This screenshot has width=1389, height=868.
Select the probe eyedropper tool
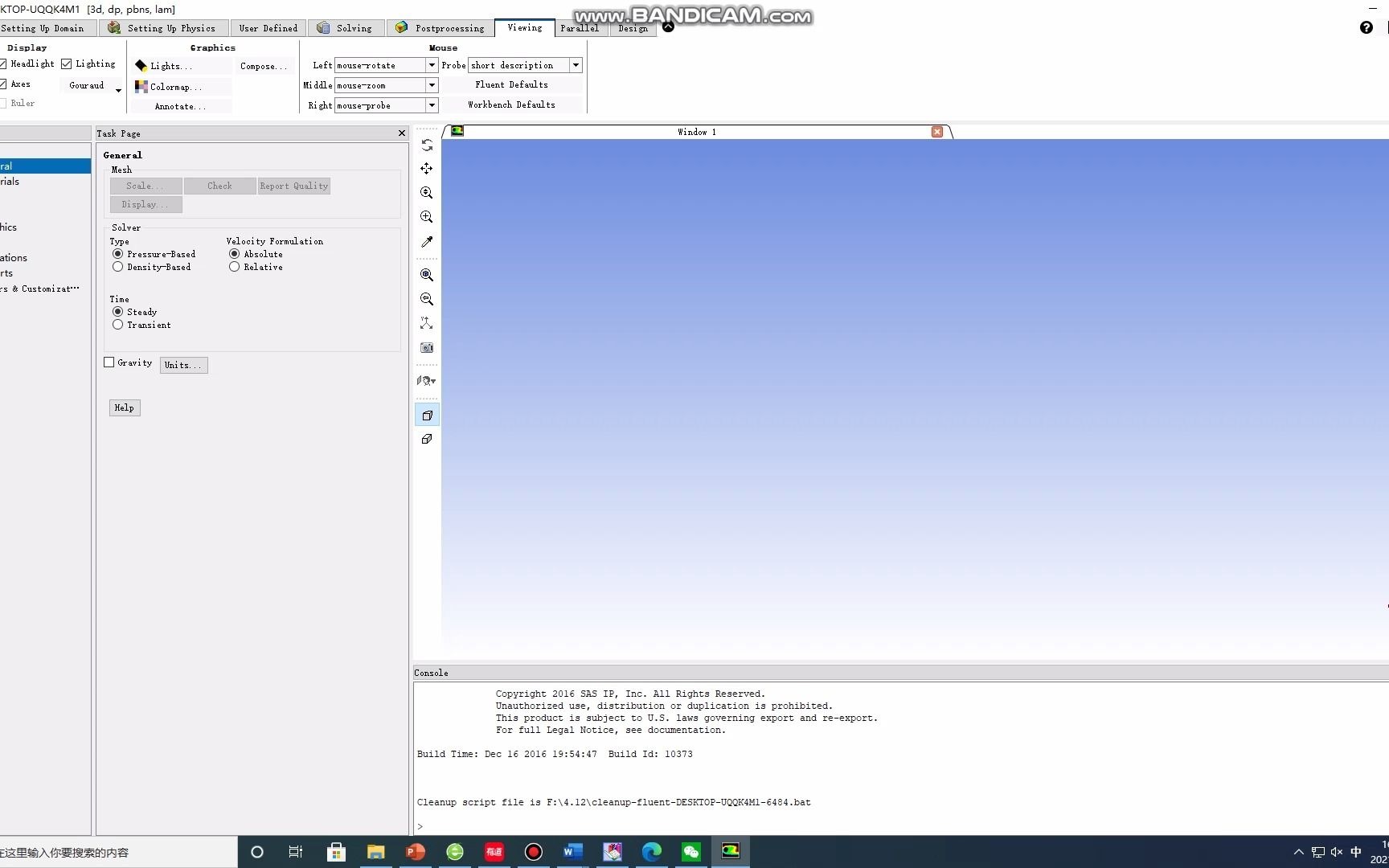click(x=427, y=242)
